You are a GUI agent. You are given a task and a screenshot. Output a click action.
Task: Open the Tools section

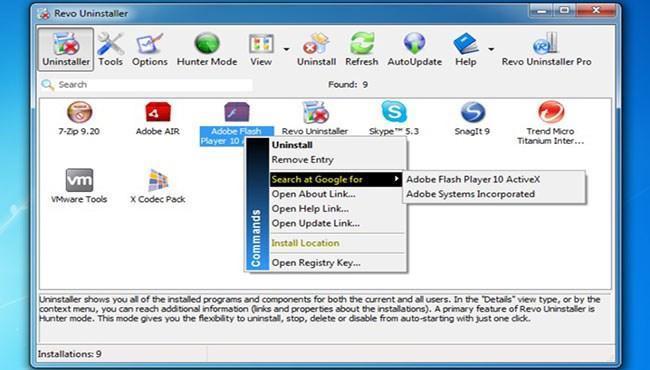click(110, 49)
